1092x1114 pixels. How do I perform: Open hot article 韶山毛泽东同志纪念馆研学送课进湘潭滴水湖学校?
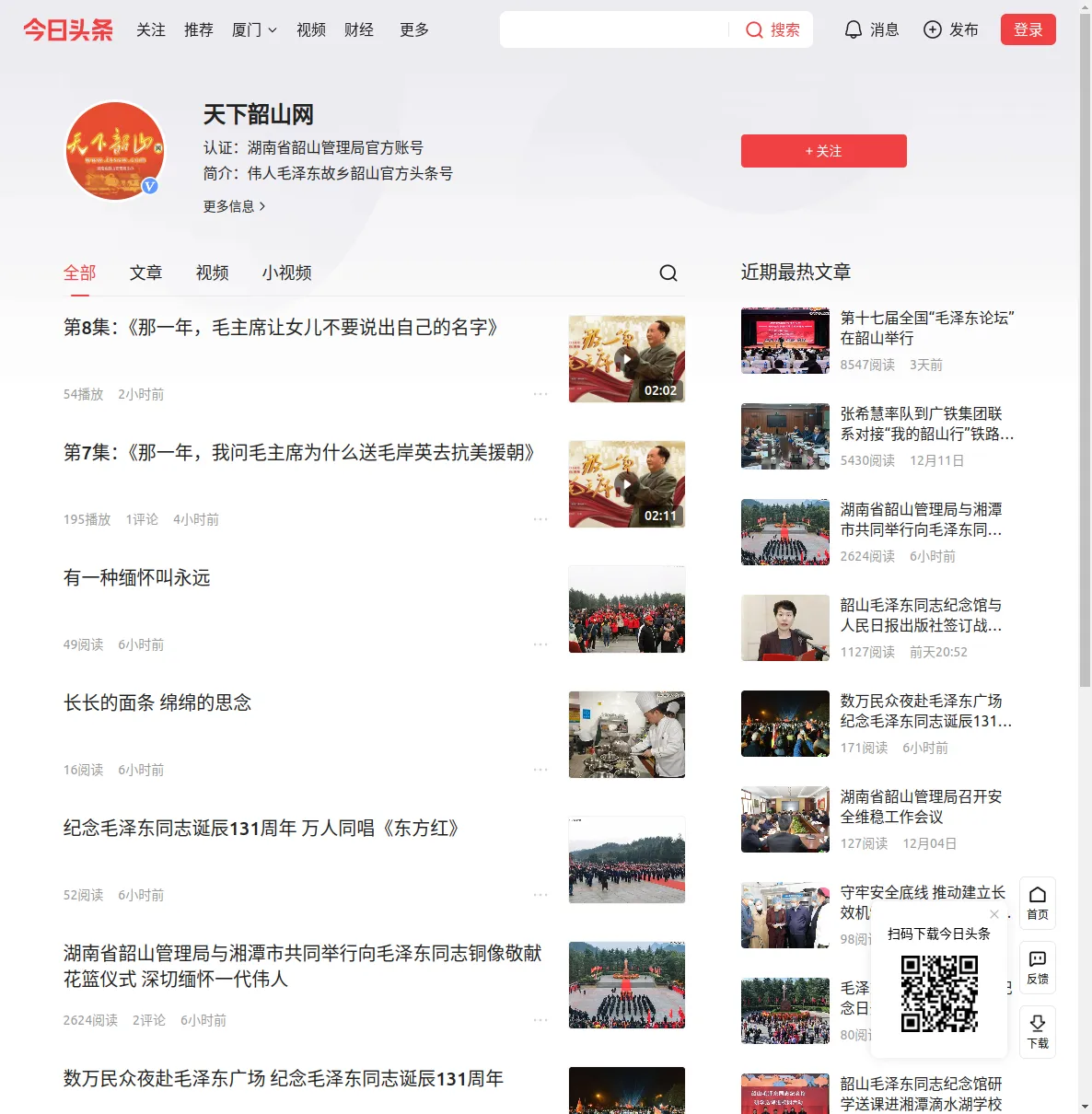pyautogui.click(x=922, y=1094)
